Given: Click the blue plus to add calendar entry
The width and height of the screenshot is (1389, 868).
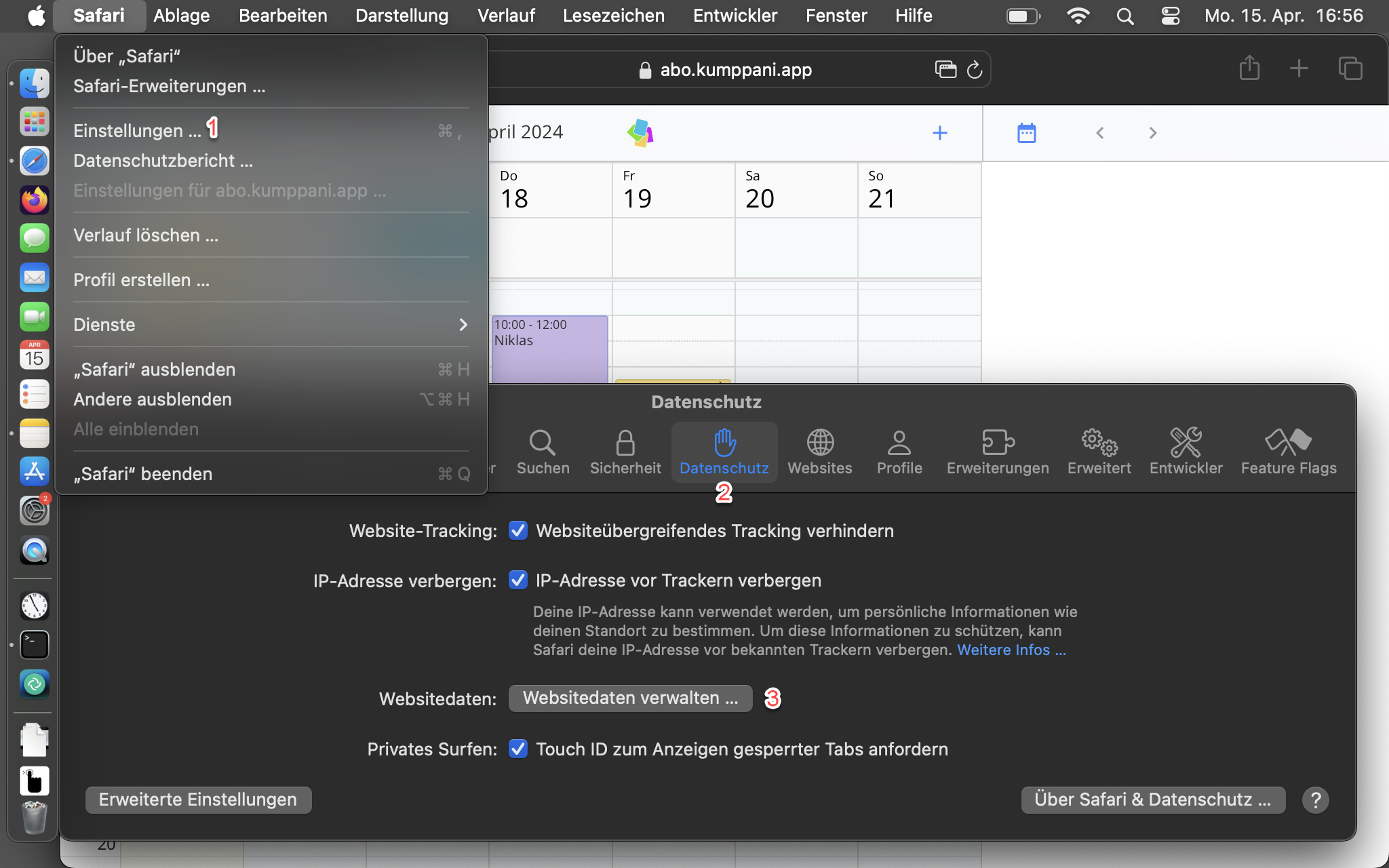Looking at the screenshot, I should [x=940, y=133].
